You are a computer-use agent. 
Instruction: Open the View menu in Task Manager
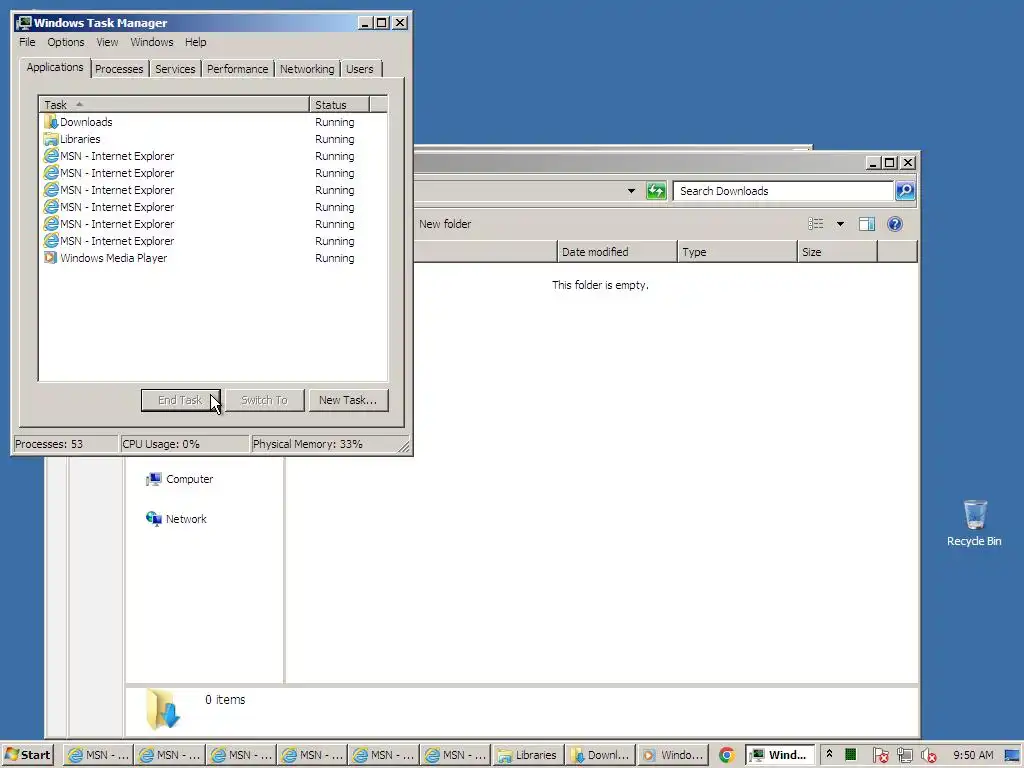pyautogui.click(x=107, y=42)
